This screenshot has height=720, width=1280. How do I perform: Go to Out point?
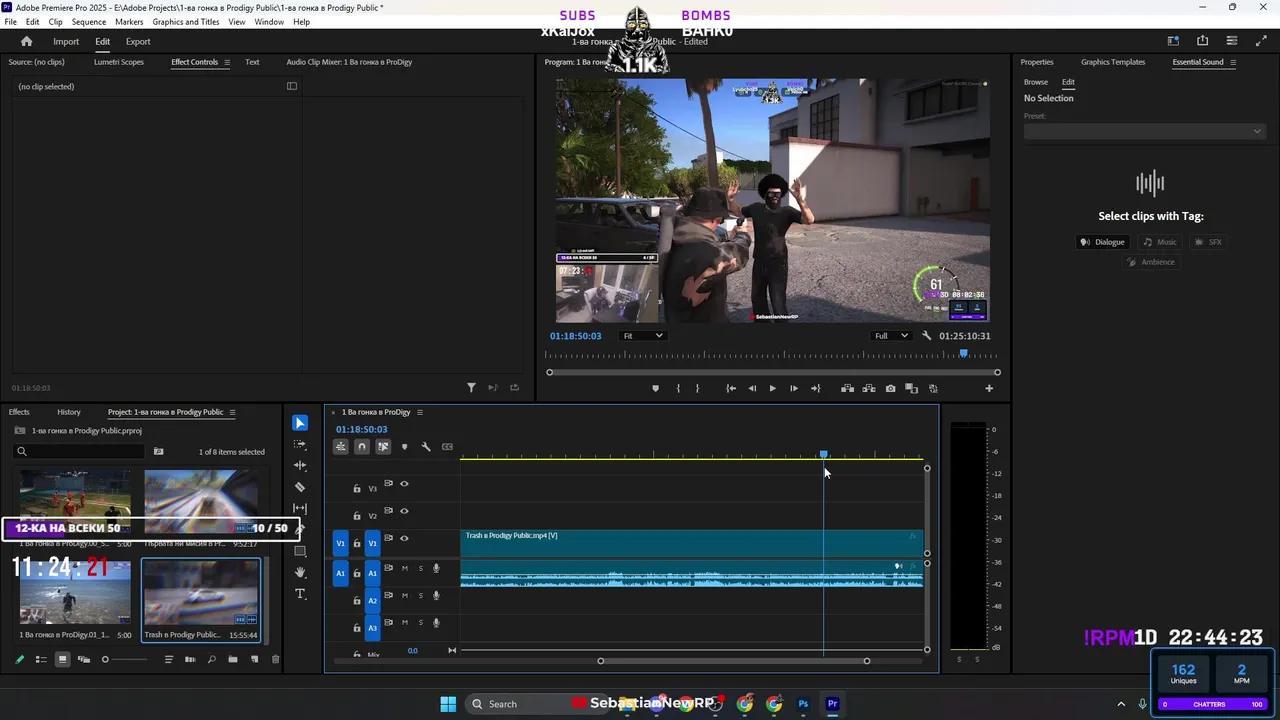coord(815,388)
